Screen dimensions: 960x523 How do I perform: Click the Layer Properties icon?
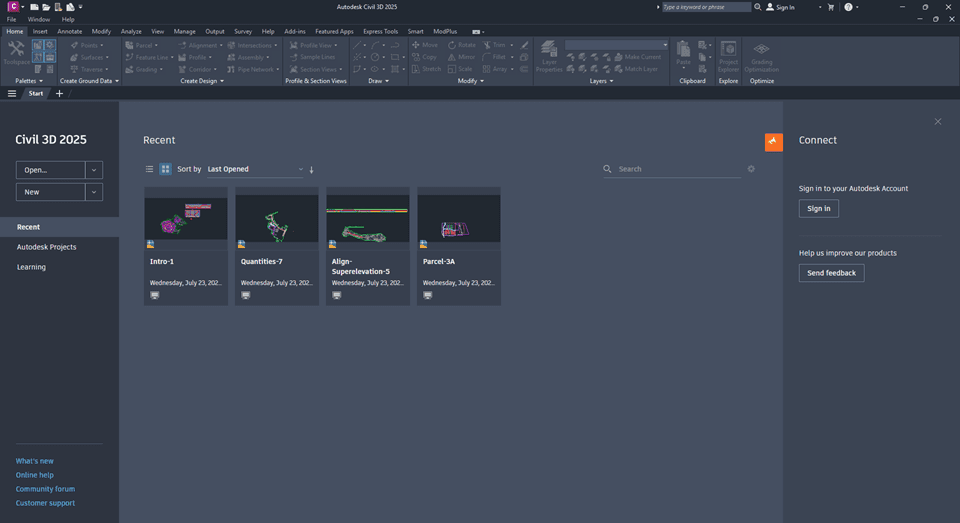pyautogui.click(x=549, y=55)
